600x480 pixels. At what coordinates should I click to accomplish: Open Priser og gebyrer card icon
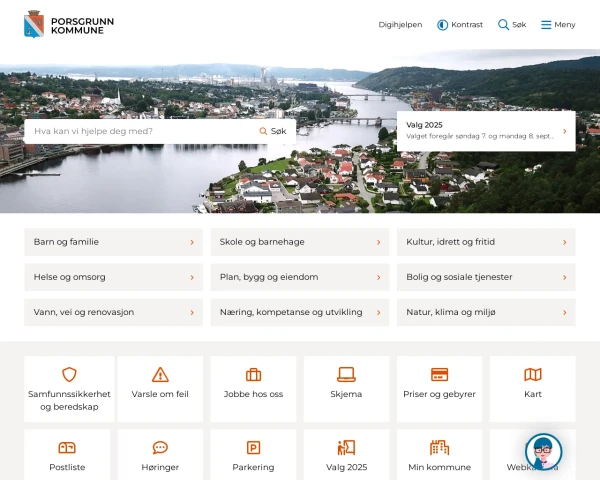(x=439, y=375)
